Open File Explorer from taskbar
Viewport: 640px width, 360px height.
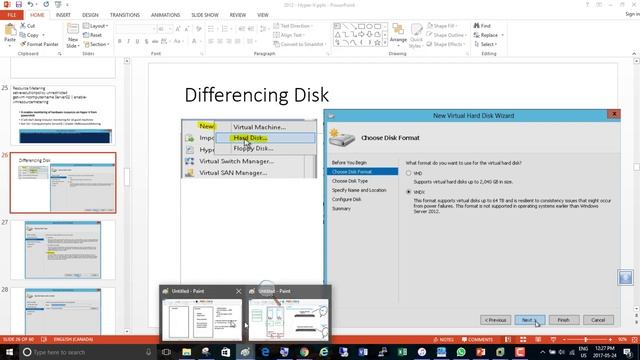pos(187,352)
